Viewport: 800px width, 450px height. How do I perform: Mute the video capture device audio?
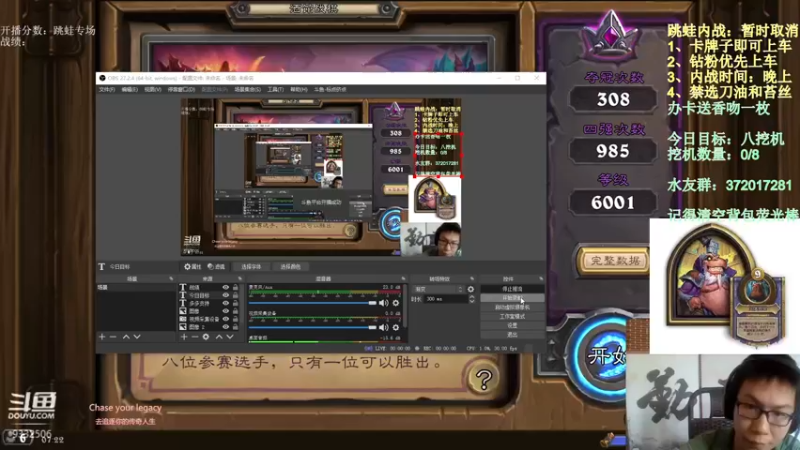tap(383, 328)
